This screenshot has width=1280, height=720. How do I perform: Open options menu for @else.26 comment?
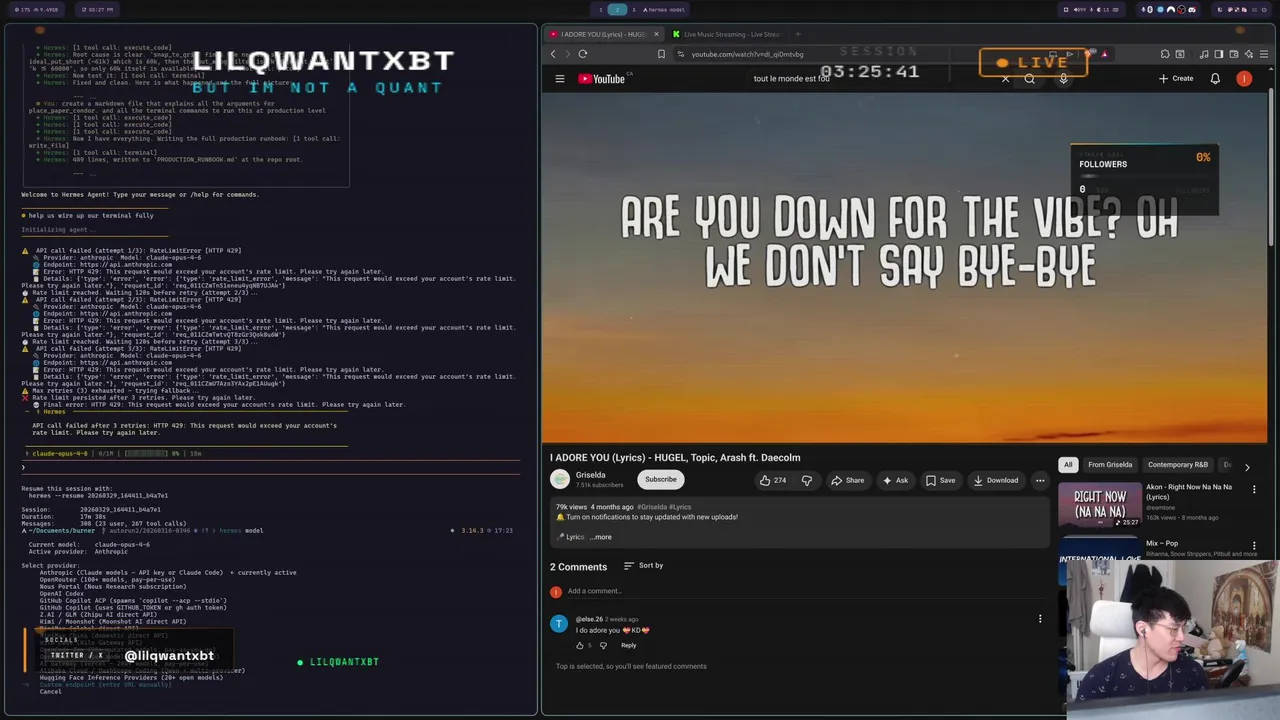pos(1040,619)
